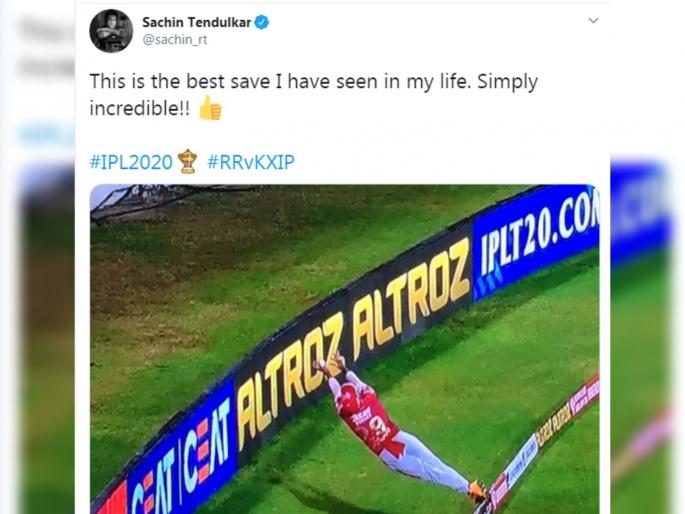
Task: Open Sachin Tendulkar's profile picture
Action: [x=111, y=31]
